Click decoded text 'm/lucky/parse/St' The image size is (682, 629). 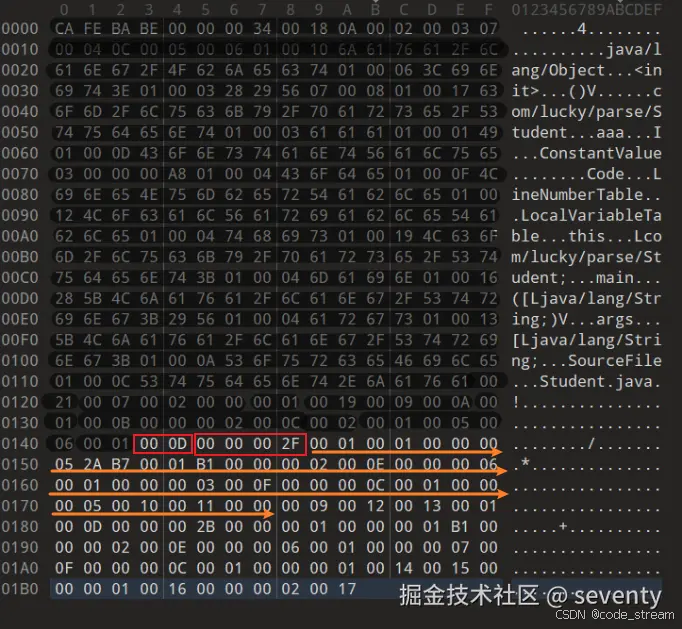click(587, 257)
